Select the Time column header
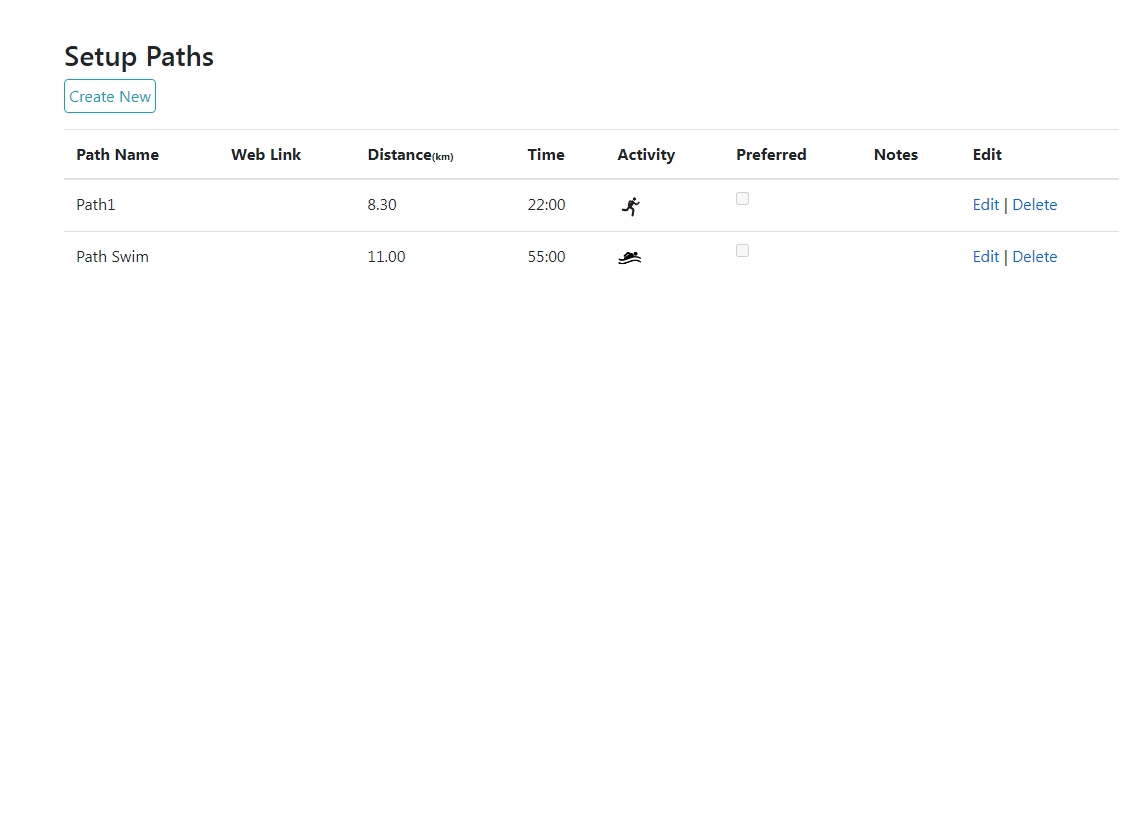The image size is (1140, 830). 546,155
